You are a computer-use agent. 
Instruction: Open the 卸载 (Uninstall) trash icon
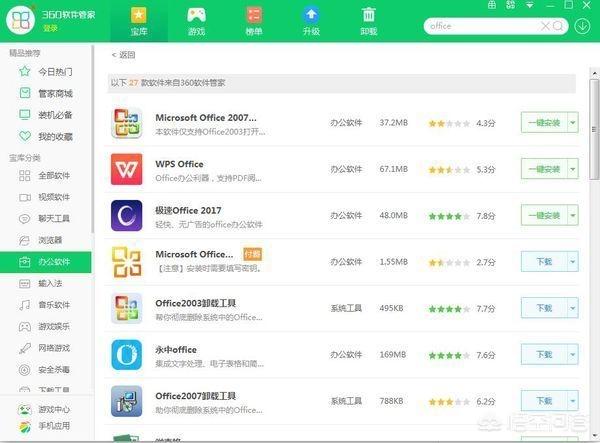(x=368, y=16)
